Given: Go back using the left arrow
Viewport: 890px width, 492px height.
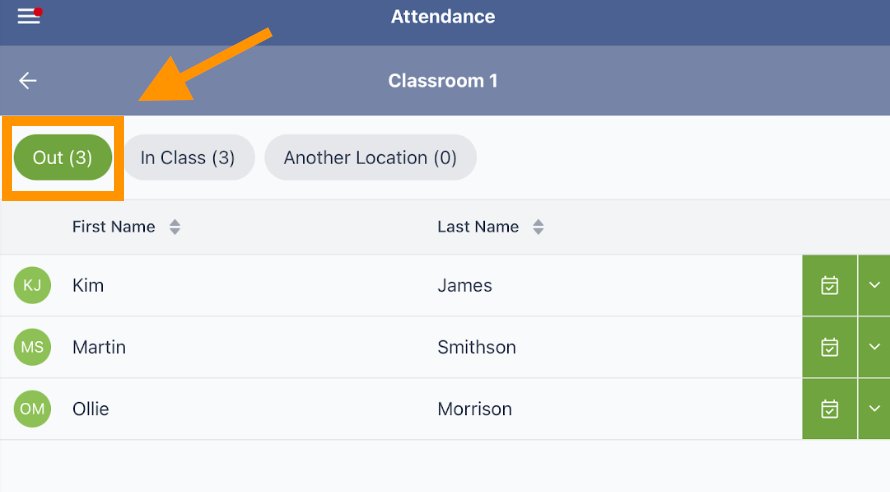Looking at the screenshot, I should click(28, 81).
